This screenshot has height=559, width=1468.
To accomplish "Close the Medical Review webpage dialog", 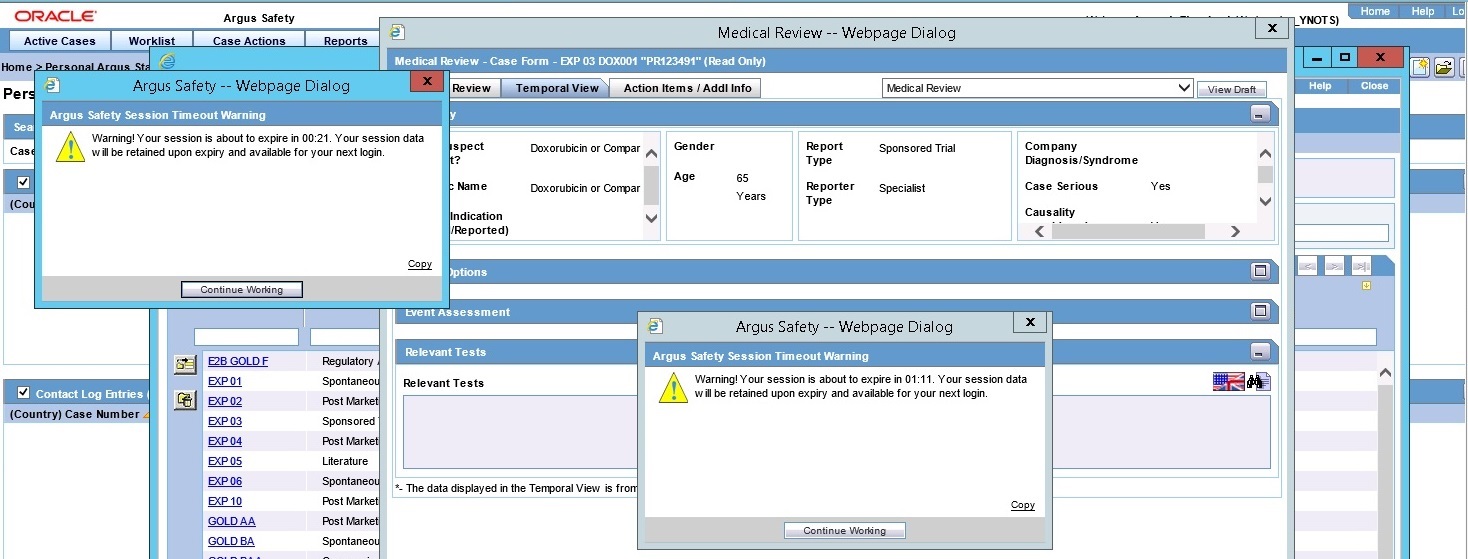I will tap(1272, 29).
